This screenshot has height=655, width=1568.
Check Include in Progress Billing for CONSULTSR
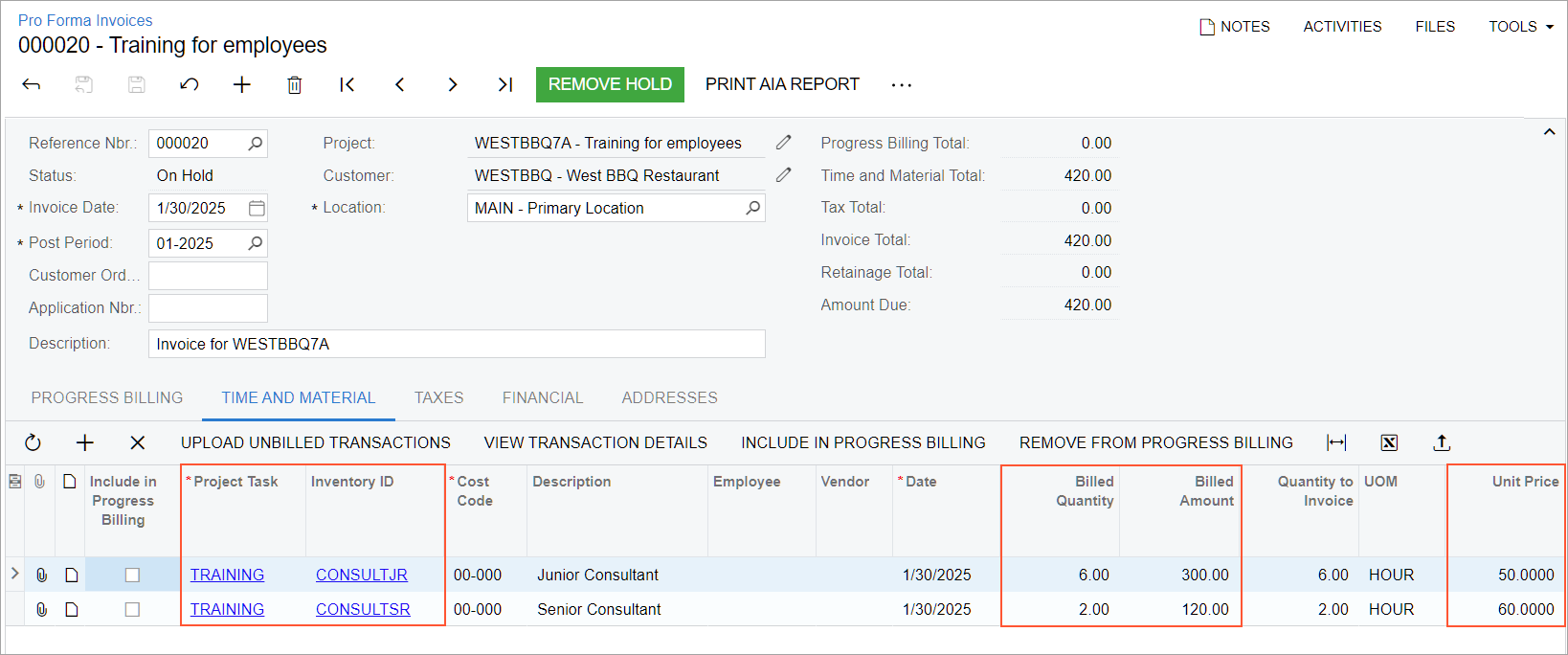[132, 609]
